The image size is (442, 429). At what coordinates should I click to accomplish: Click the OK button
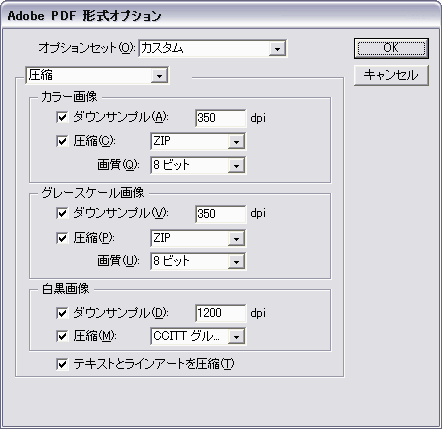point(391,48)
